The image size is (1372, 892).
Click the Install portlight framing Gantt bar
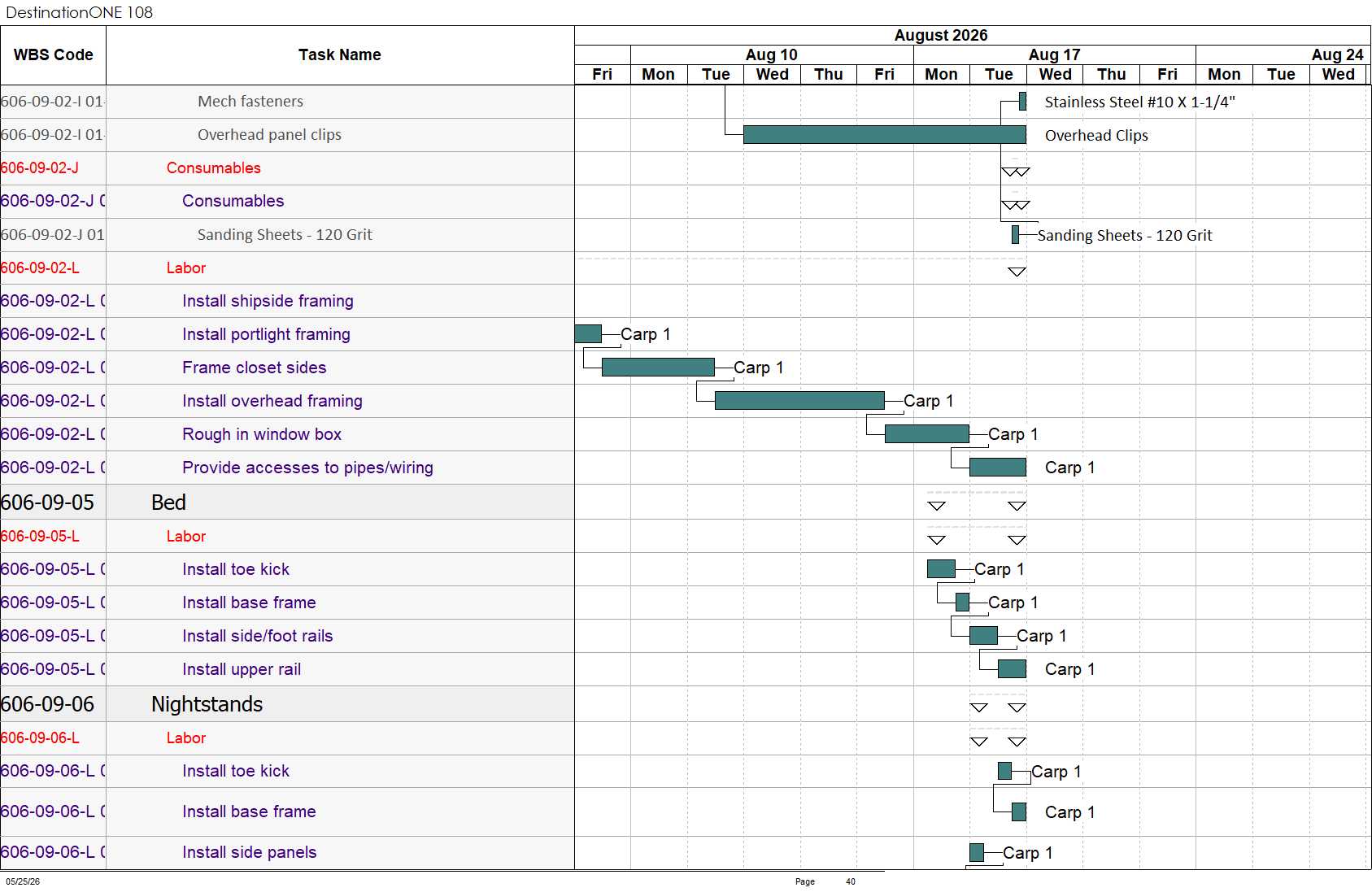tap(588, 334)
